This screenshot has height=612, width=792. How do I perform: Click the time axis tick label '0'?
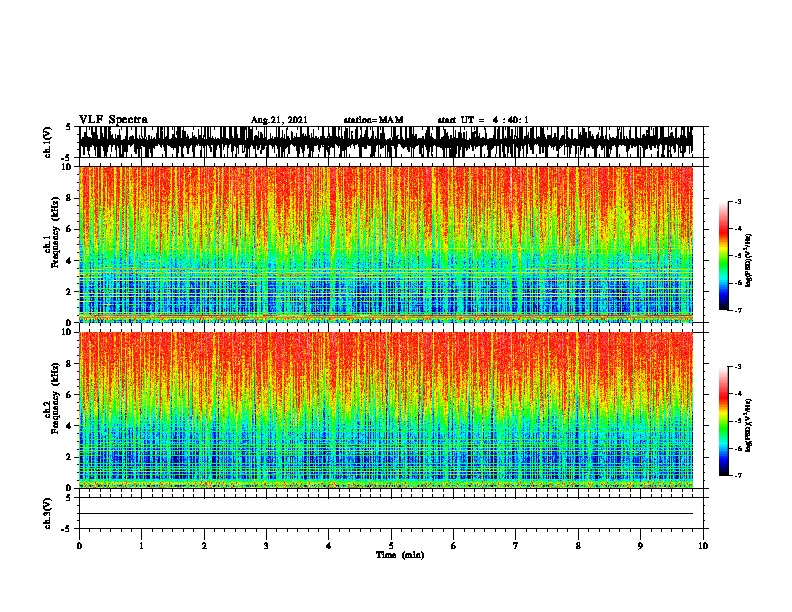click(79, 545)
